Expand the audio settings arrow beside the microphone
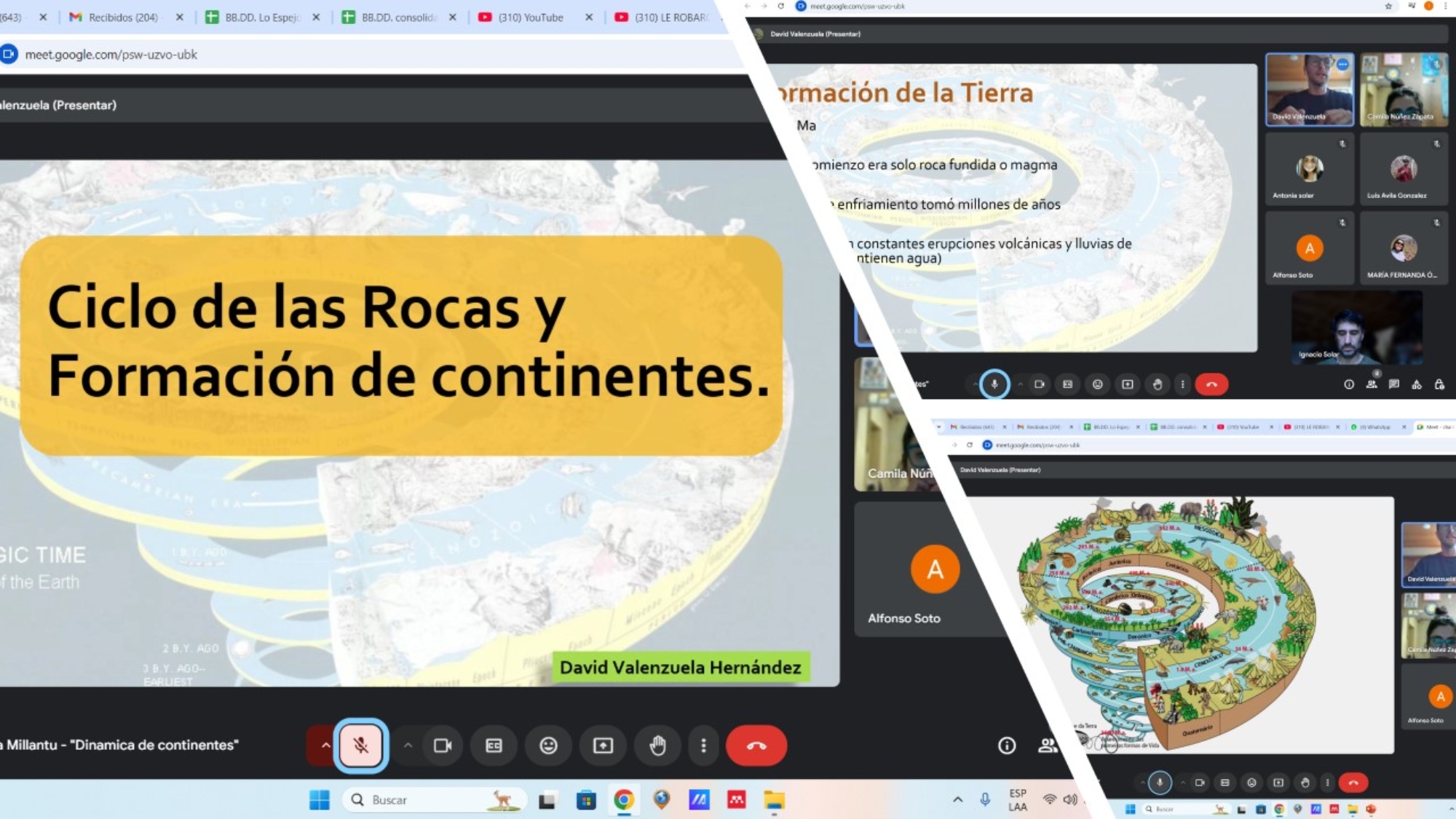 pyautogui.click(x=325, y=745)
